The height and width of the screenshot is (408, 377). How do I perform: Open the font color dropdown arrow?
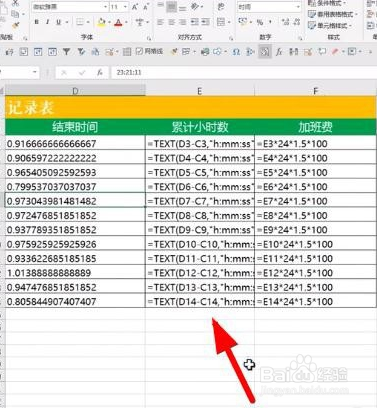(127, 22)
